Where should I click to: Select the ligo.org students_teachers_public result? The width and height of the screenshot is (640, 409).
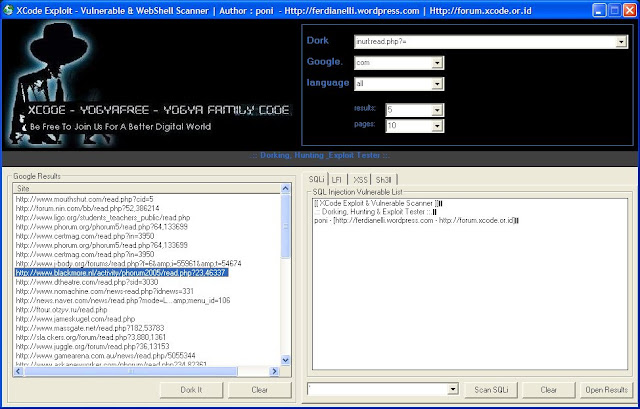click(x=103, y=218)
